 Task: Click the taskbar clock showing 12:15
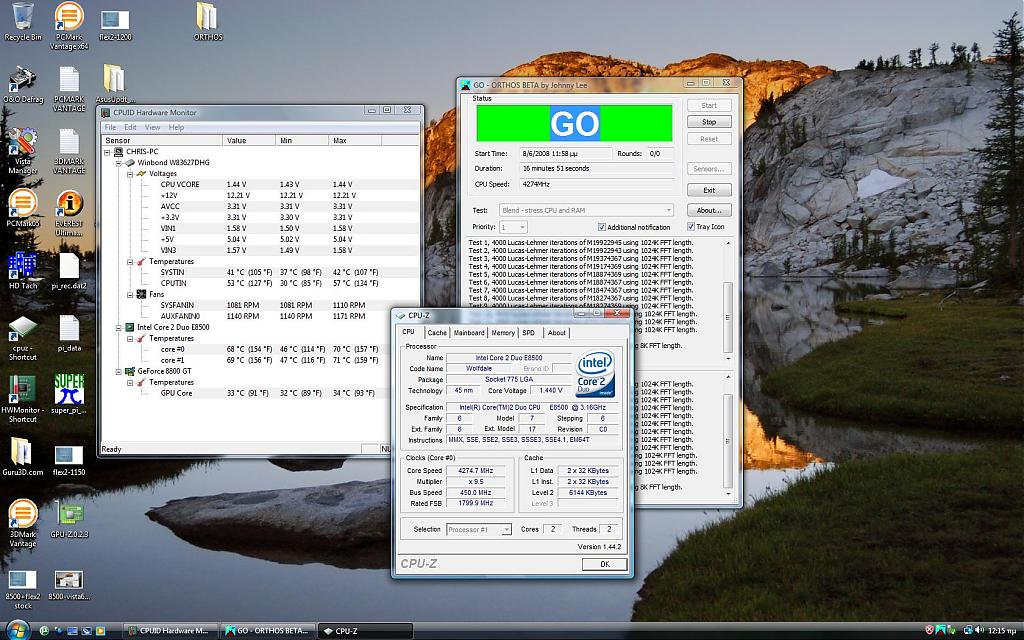pos(1002,631)
